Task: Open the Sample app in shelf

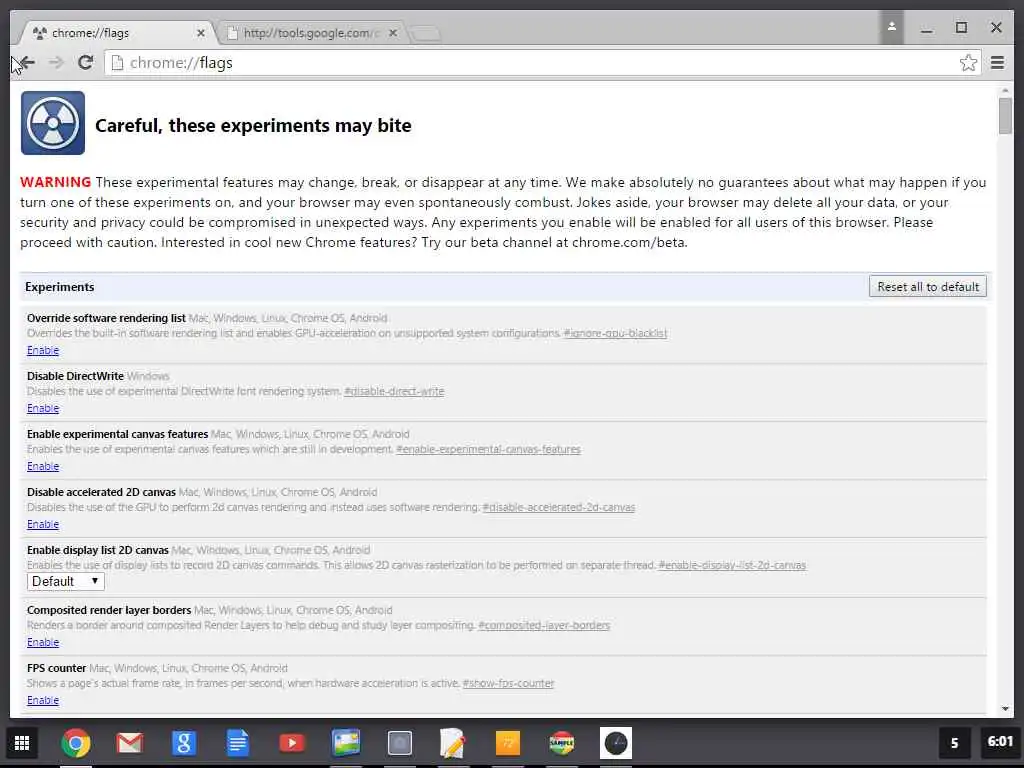Action: pos(562,743)
